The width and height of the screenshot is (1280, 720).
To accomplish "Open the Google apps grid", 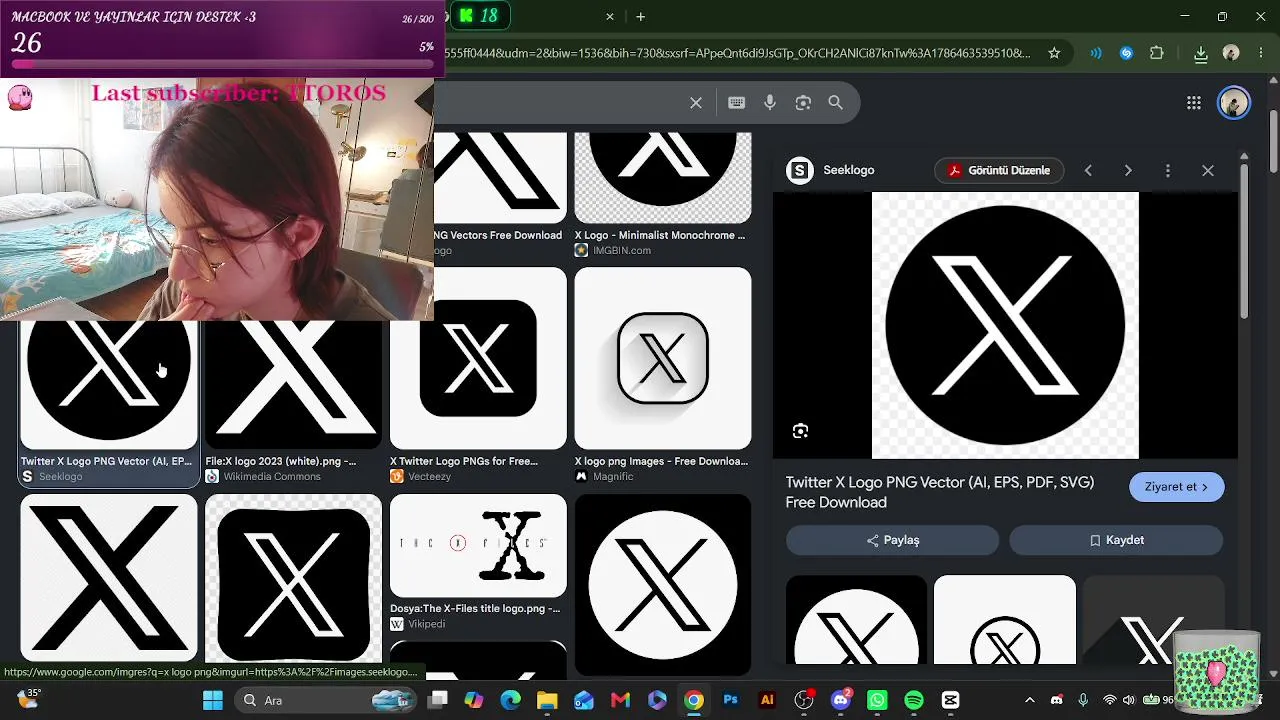I will [1193, 102].
